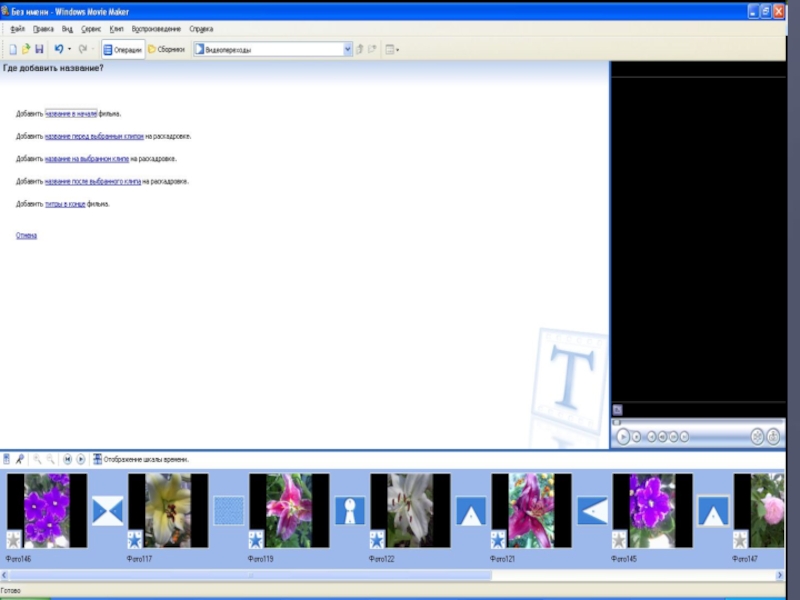Play the preview in the monitor

(622, 437)
